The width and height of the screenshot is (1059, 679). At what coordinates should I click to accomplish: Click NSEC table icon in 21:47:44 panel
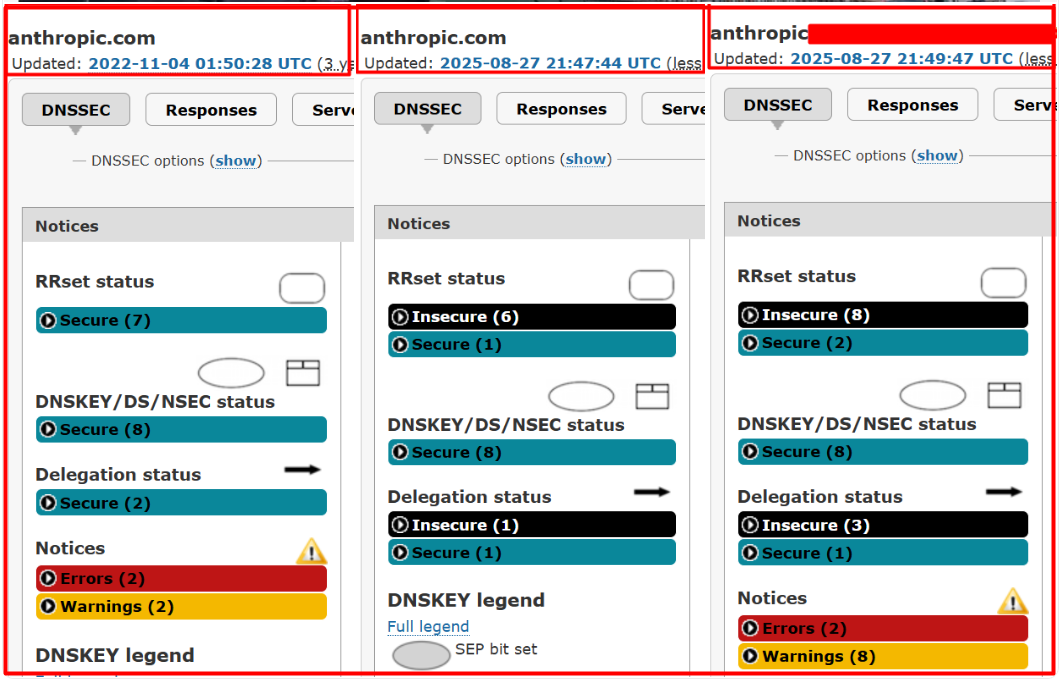tap(652, 397)
